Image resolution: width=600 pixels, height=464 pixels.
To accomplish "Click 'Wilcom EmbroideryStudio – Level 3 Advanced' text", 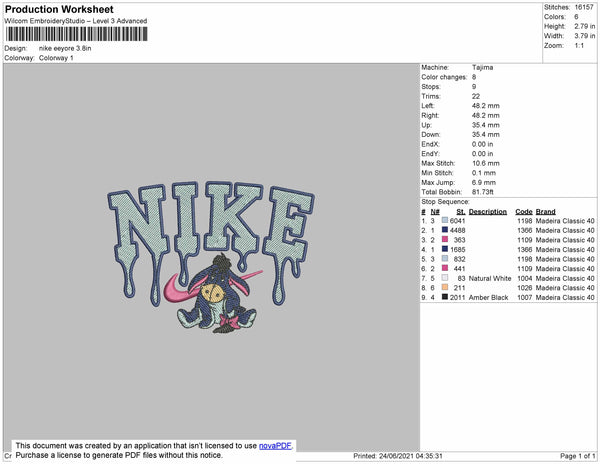I will tap(76, 21).
